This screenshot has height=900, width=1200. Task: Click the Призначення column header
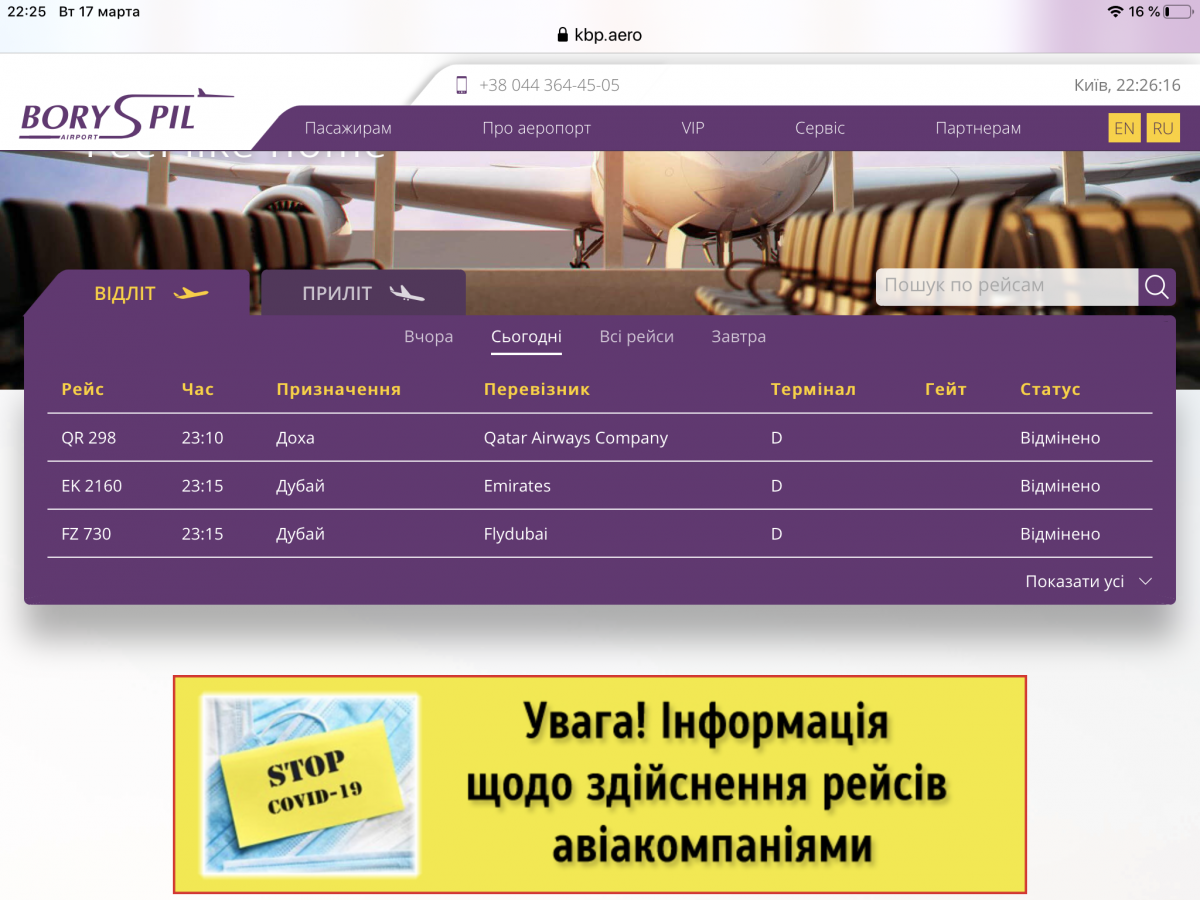[339, 389]
